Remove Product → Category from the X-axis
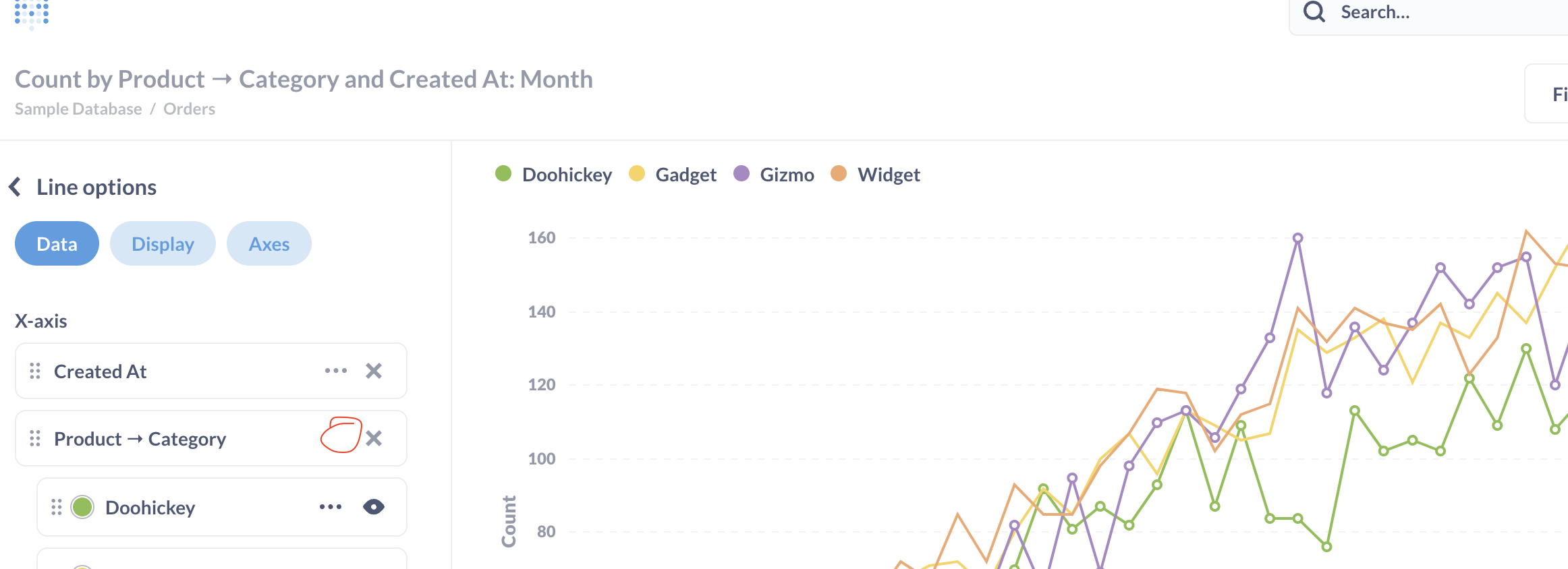The image size is (1568, 569). 375,438
